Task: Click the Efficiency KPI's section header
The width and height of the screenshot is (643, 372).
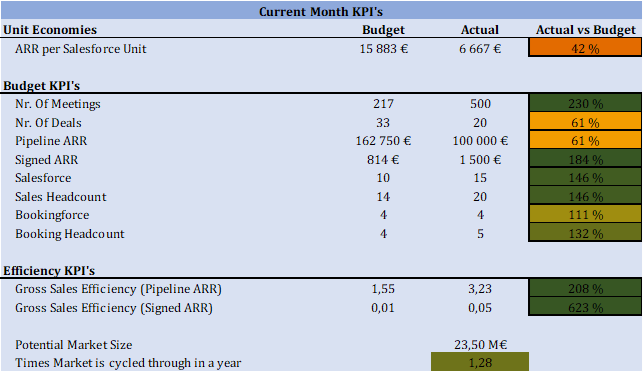Action: [49, 270]
